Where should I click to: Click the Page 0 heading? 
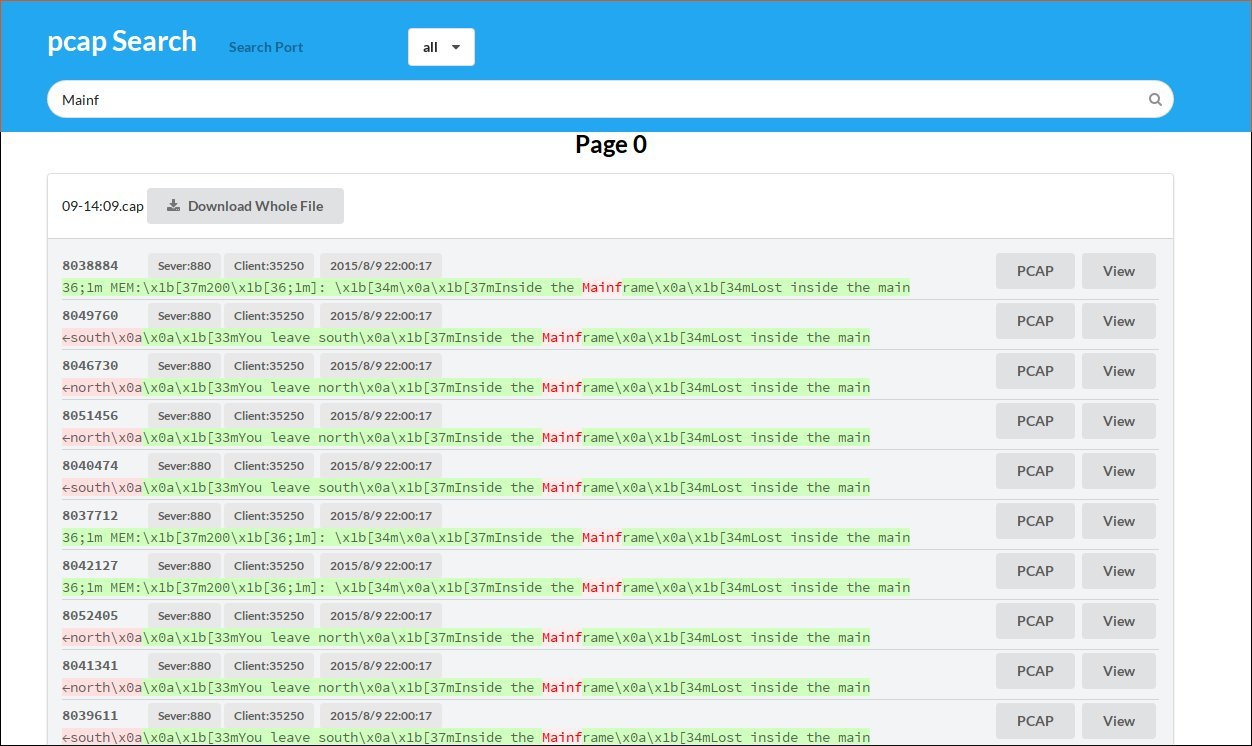[x=611, y=145]
